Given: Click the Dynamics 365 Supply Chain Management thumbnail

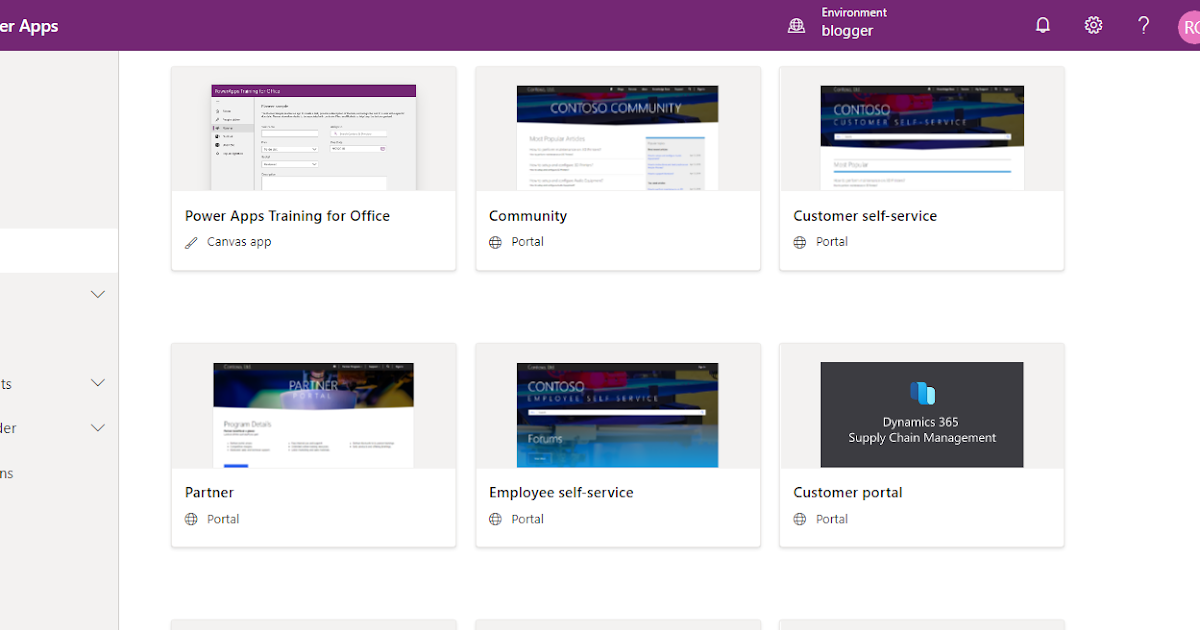Looking at the screenshot, I should (921, 414).
